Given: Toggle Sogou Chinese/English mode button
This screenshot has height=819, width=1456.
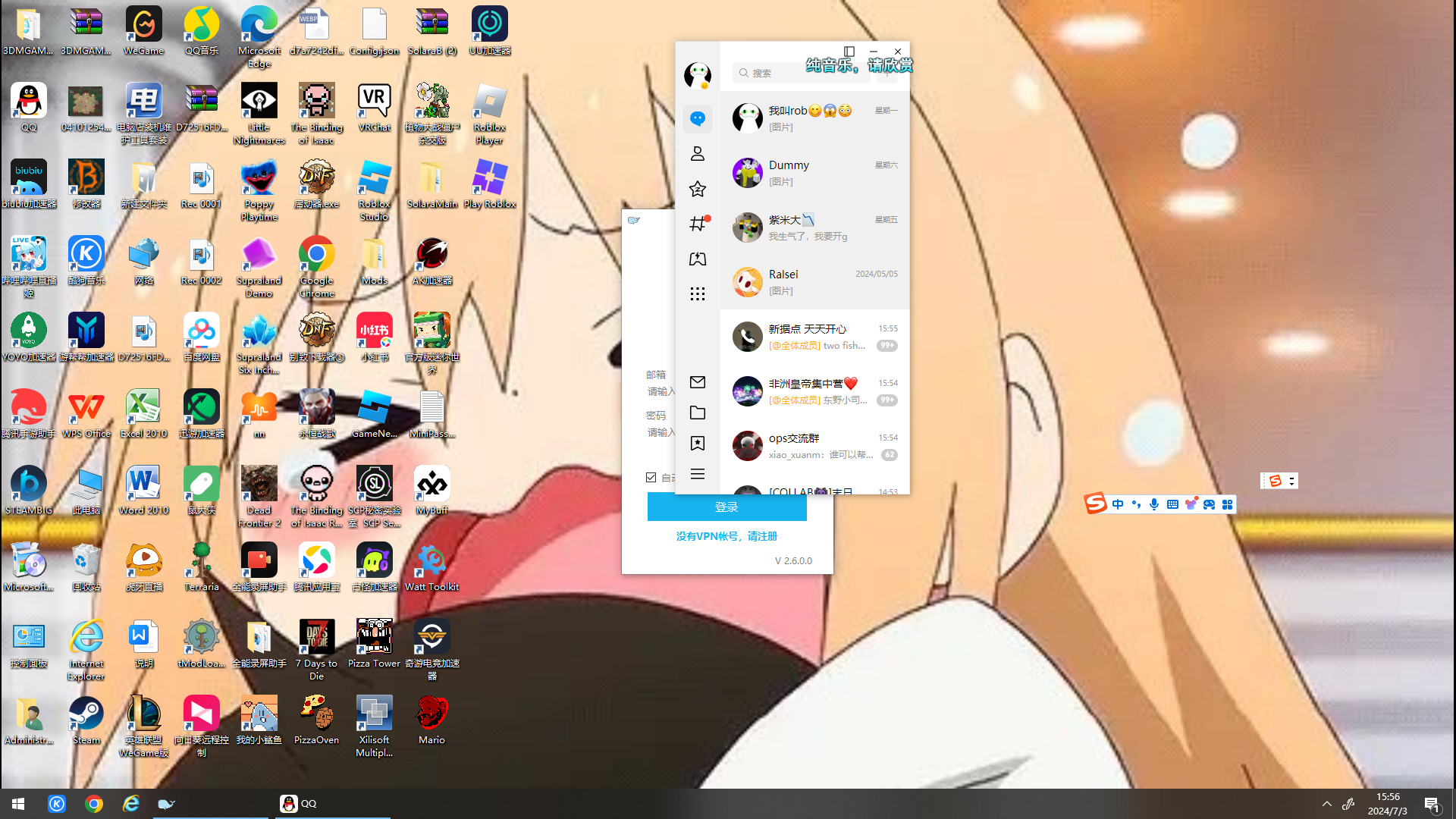Looking at the screenshot, I should 1118,504.
